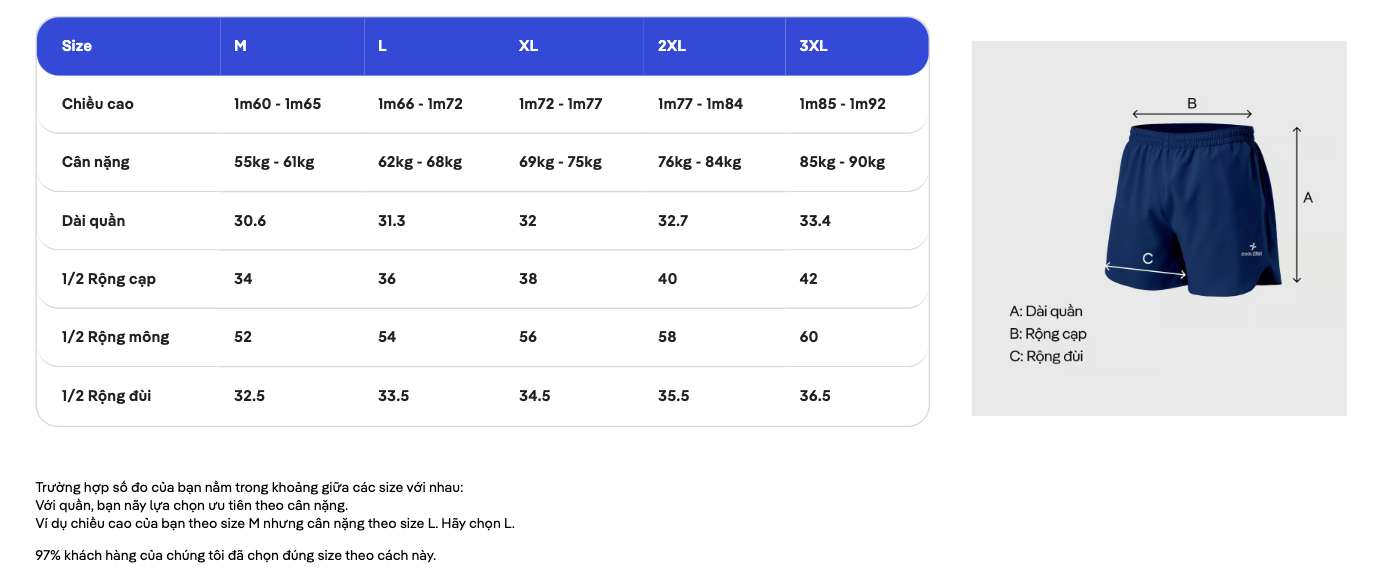Select the M size header
This screenshot has height=578, width=1381.
pos(240,46)
